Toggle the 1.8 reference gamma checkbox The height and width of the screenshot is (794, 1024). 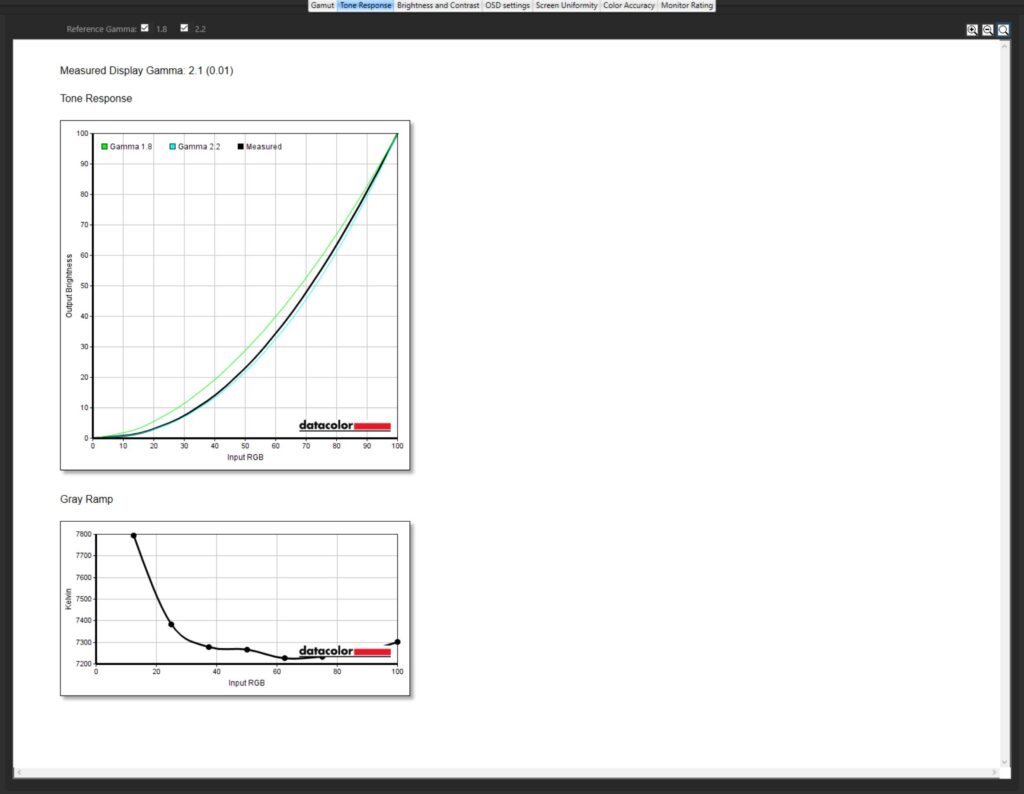tap(145, 28)
